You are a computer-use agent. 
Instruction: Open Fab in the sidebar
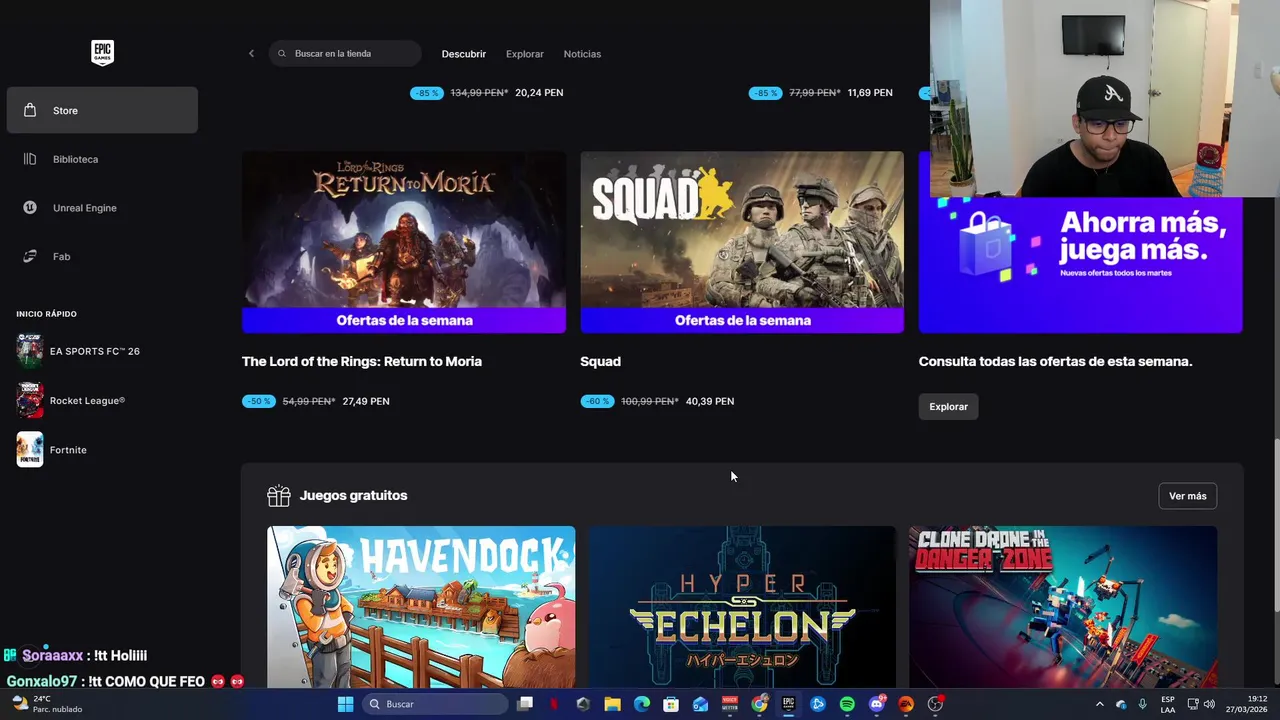point(102,257)
